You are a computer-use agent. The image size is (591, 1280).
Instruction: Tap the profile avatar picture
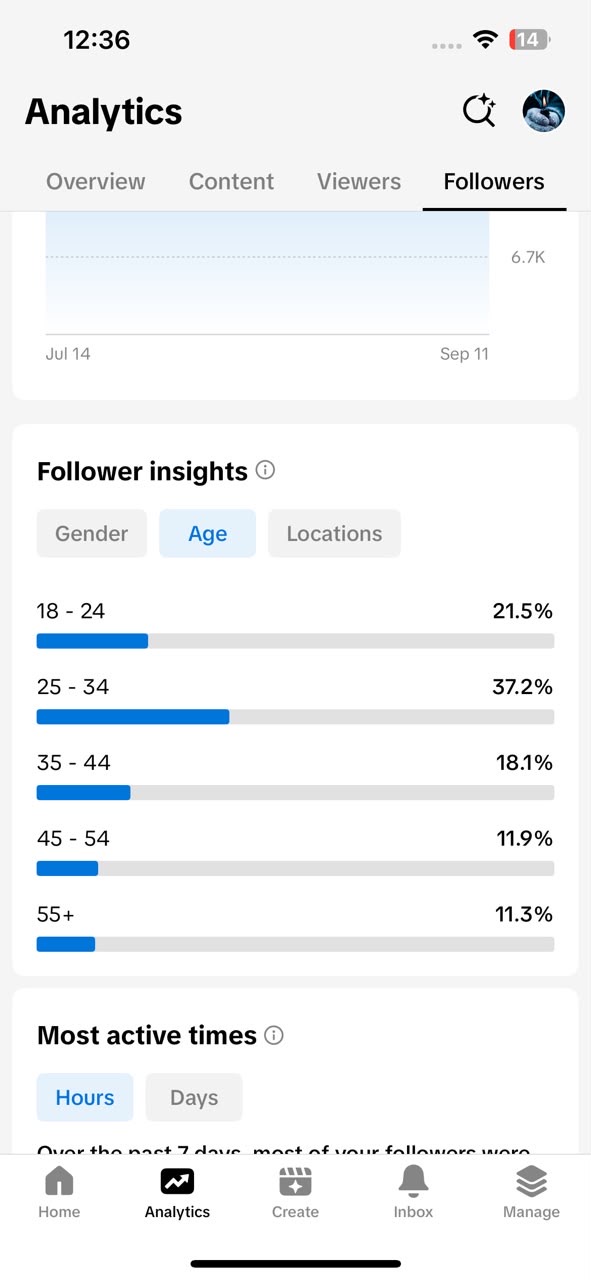[x=544, y=111]
